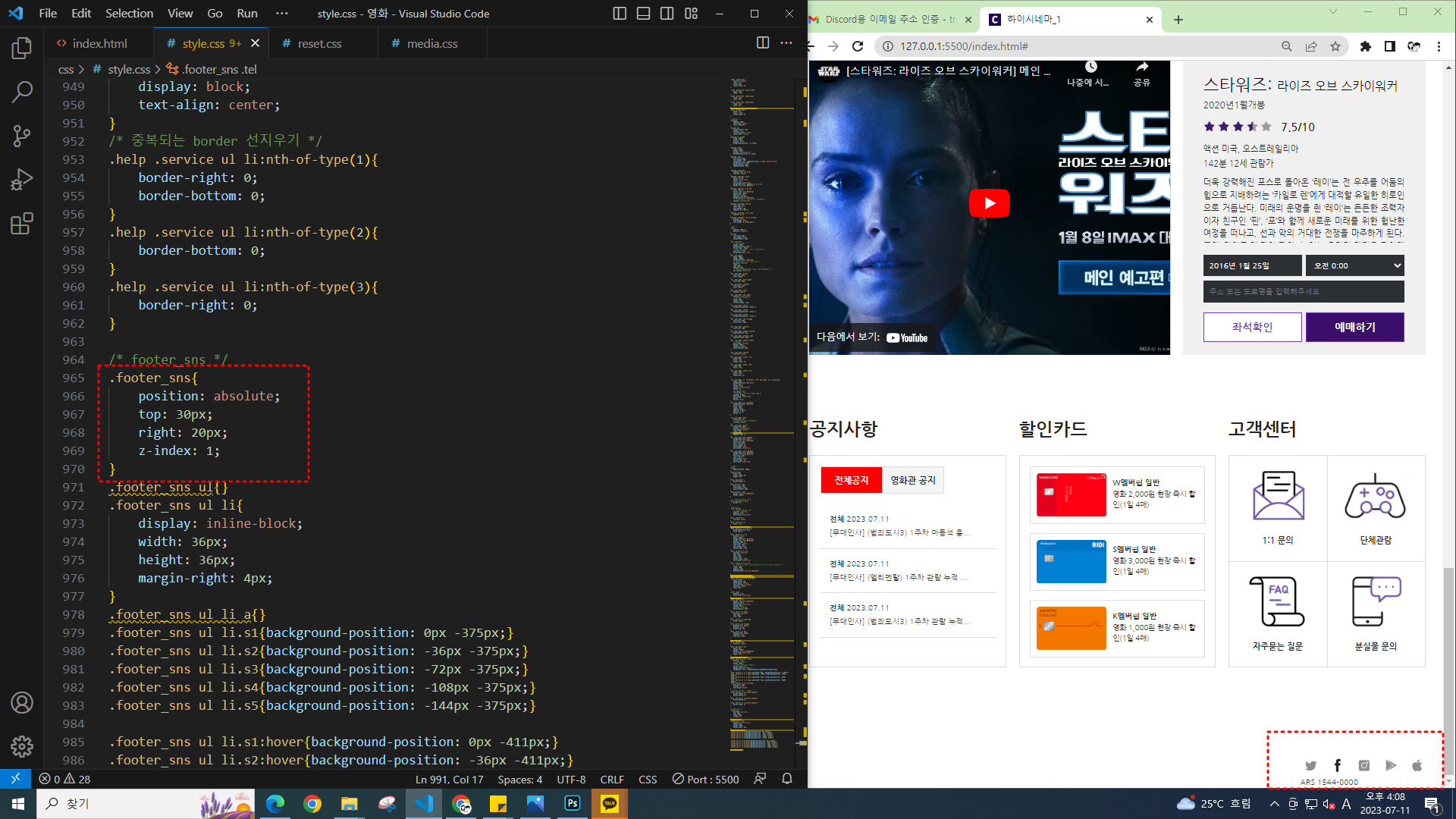The image size is (1456, 819).
Task: Open the editor More Actions ellipsis menu
Action: (x=786, y=43)
